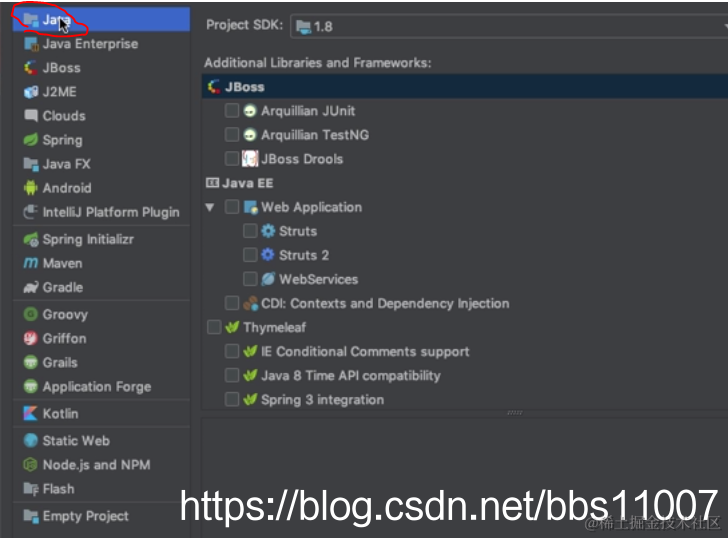The width and height of the screenshot is (728, 538).
Task: Check the Spring 3 integration checkbox
Action: click(x=232, y=400)
